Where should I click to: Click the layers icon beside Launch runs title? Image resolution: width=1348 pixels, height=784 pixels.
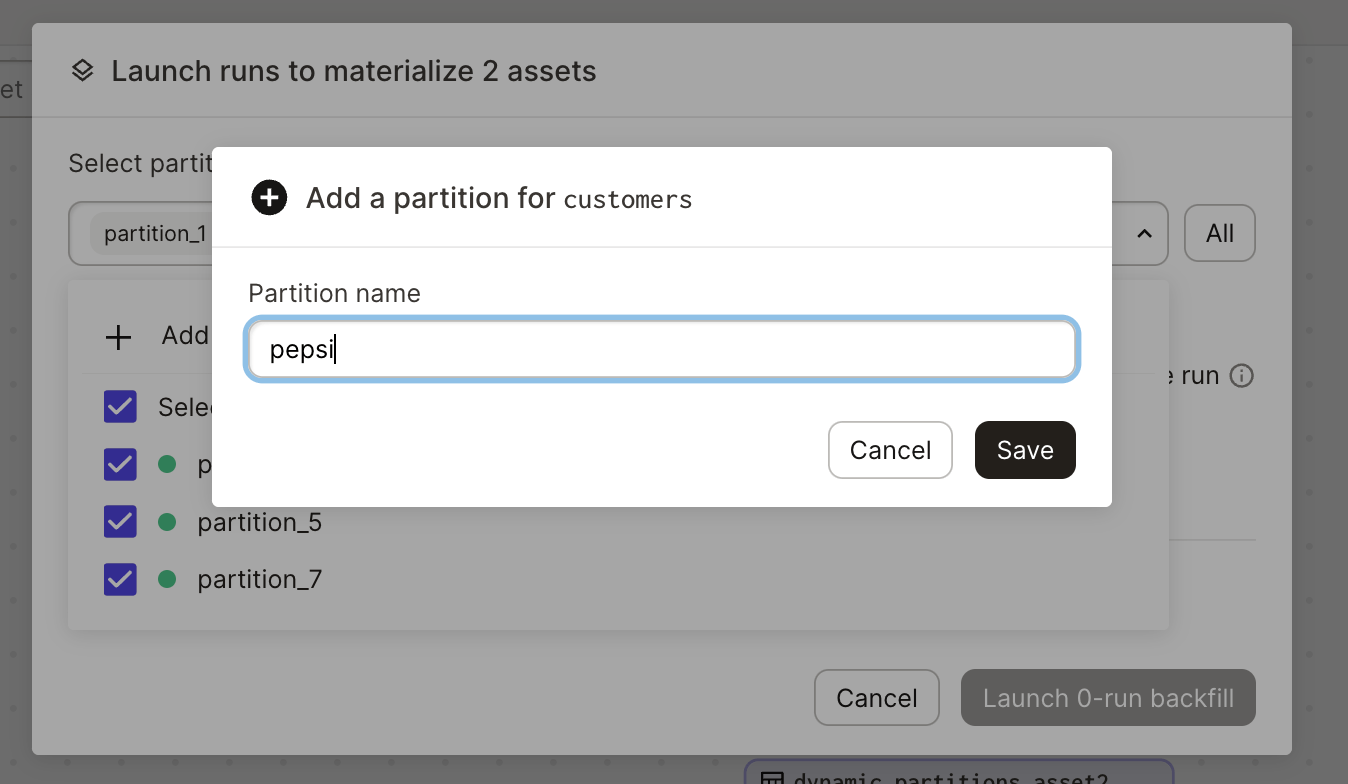pyautogui.click(x=83, y=71)
